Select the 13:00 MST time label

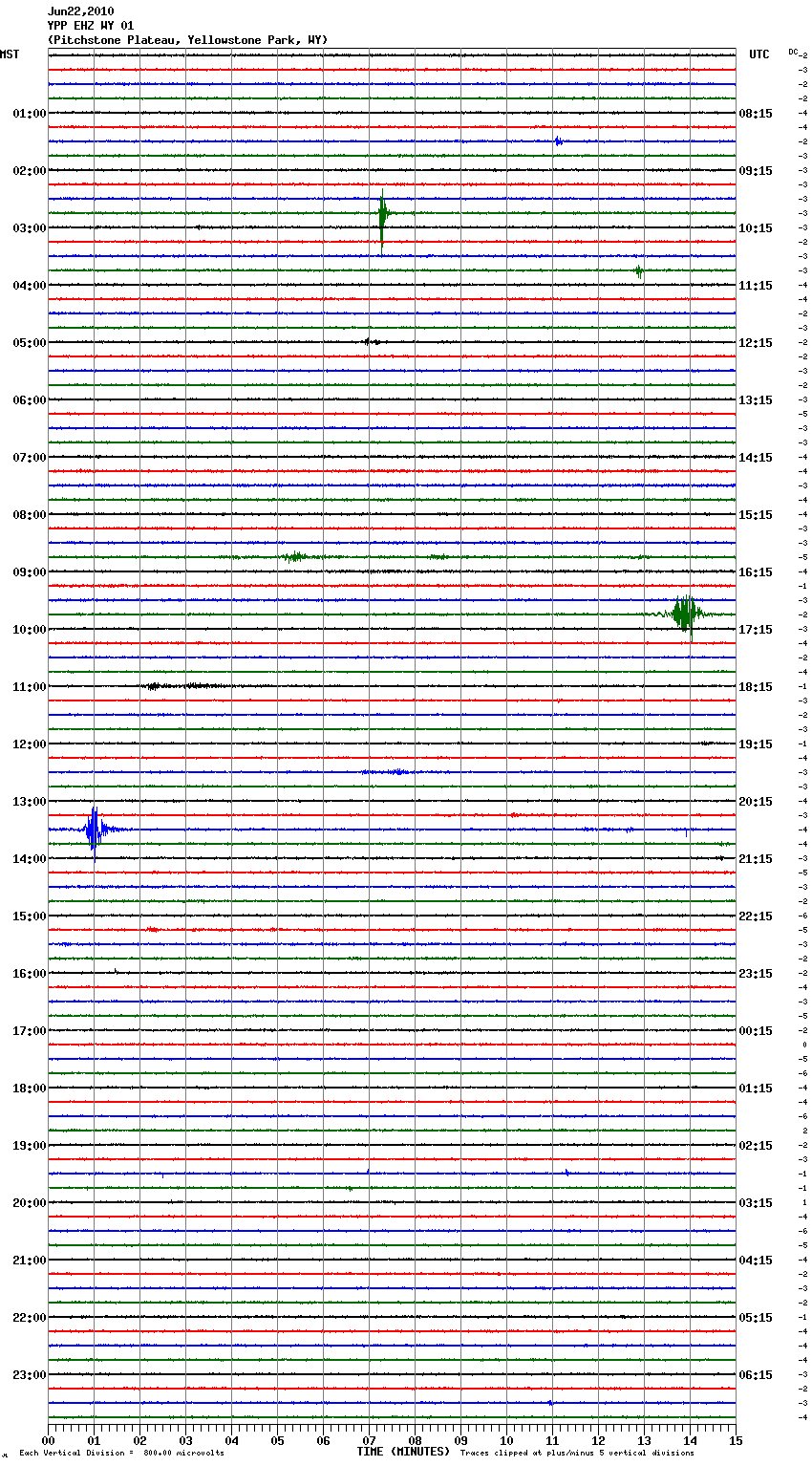click(29, 801)
